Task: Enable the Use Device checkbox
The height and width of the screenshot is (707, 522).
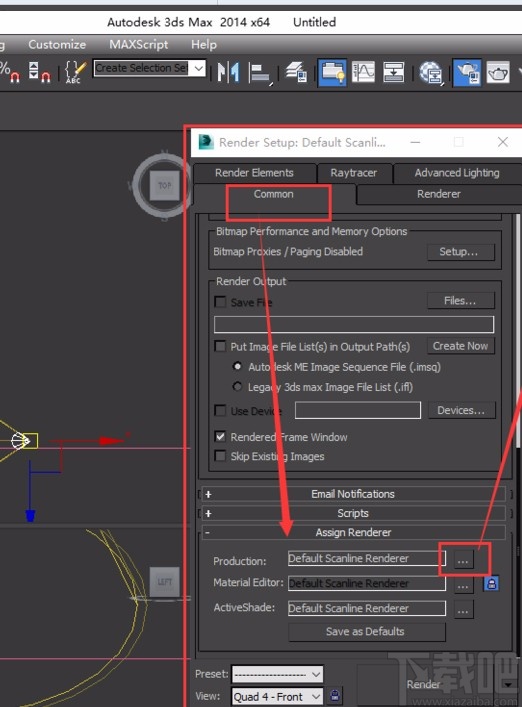Action: pos(220,411)
